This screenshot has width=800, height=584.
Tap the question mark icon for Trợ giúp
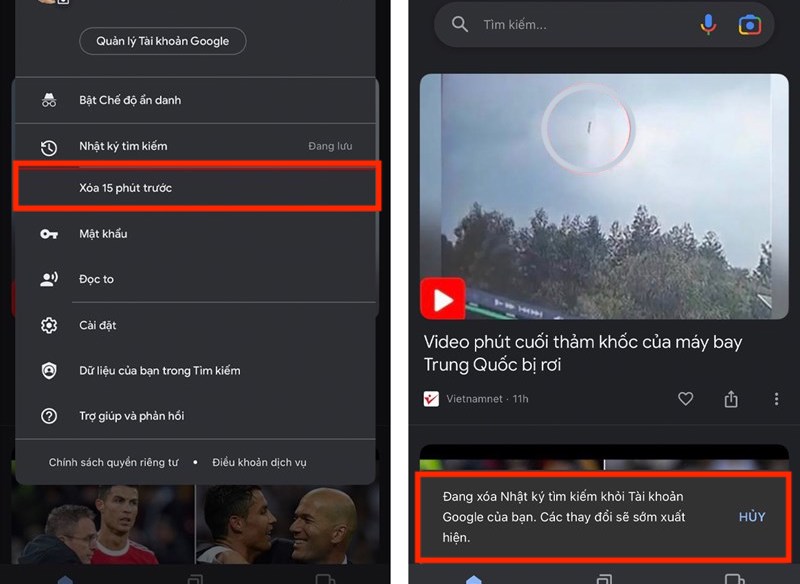[49, 415]
